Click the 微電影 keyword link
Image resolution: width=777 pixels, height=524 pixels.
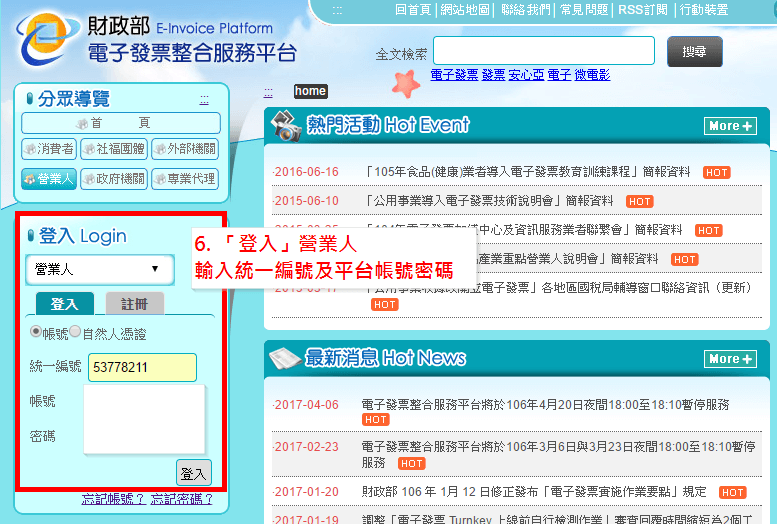tap(592, 75)
